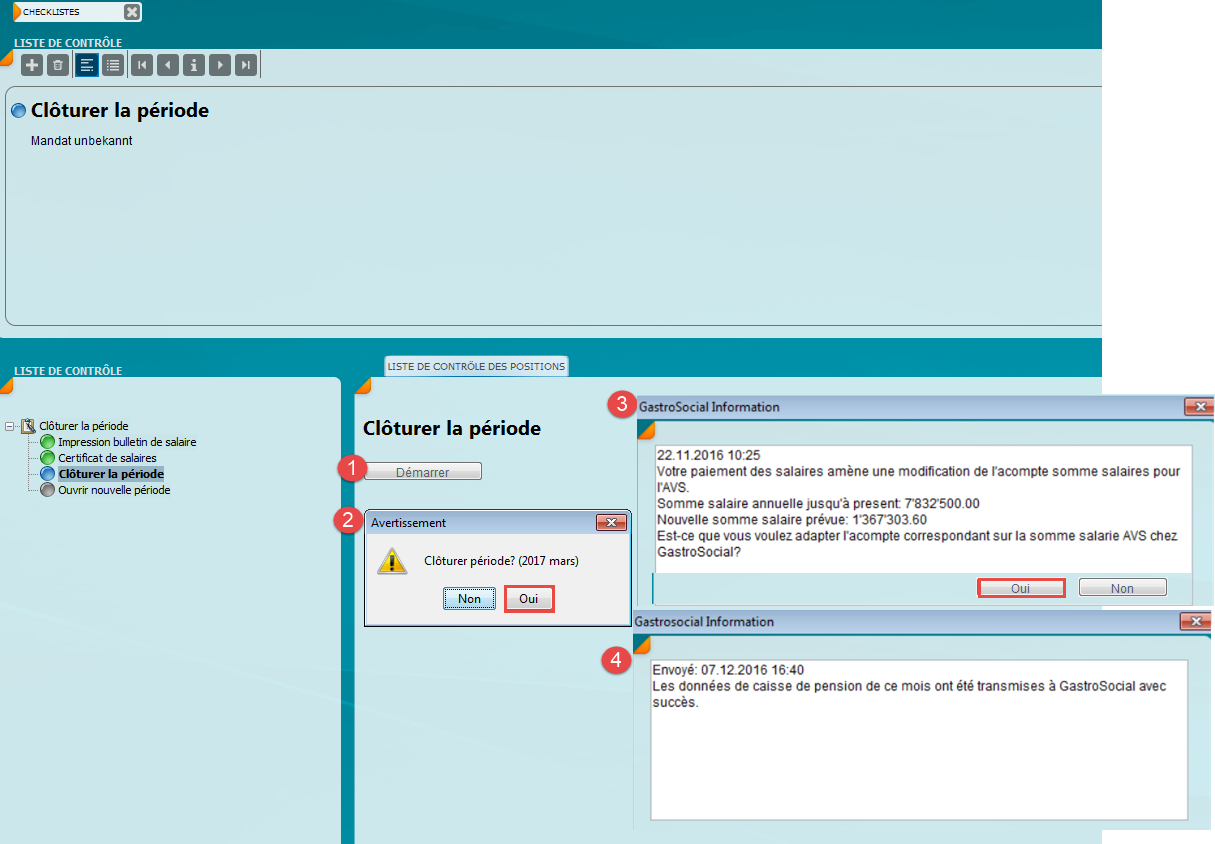Screen dimensions: 1215x844
Task: Switch to the list view icon
Action: pos(113,66)
